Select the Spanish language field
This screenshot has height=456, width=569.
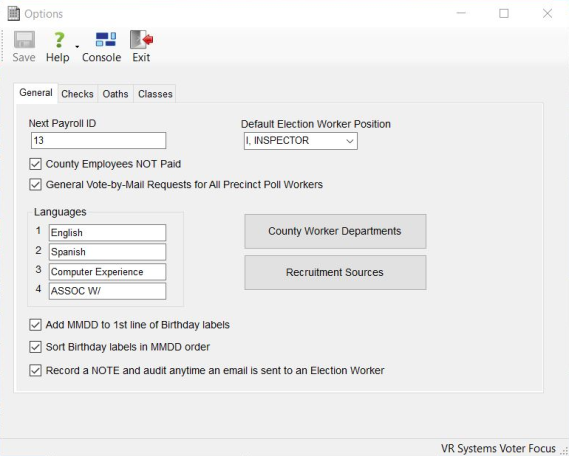click(x=107, y=252)
